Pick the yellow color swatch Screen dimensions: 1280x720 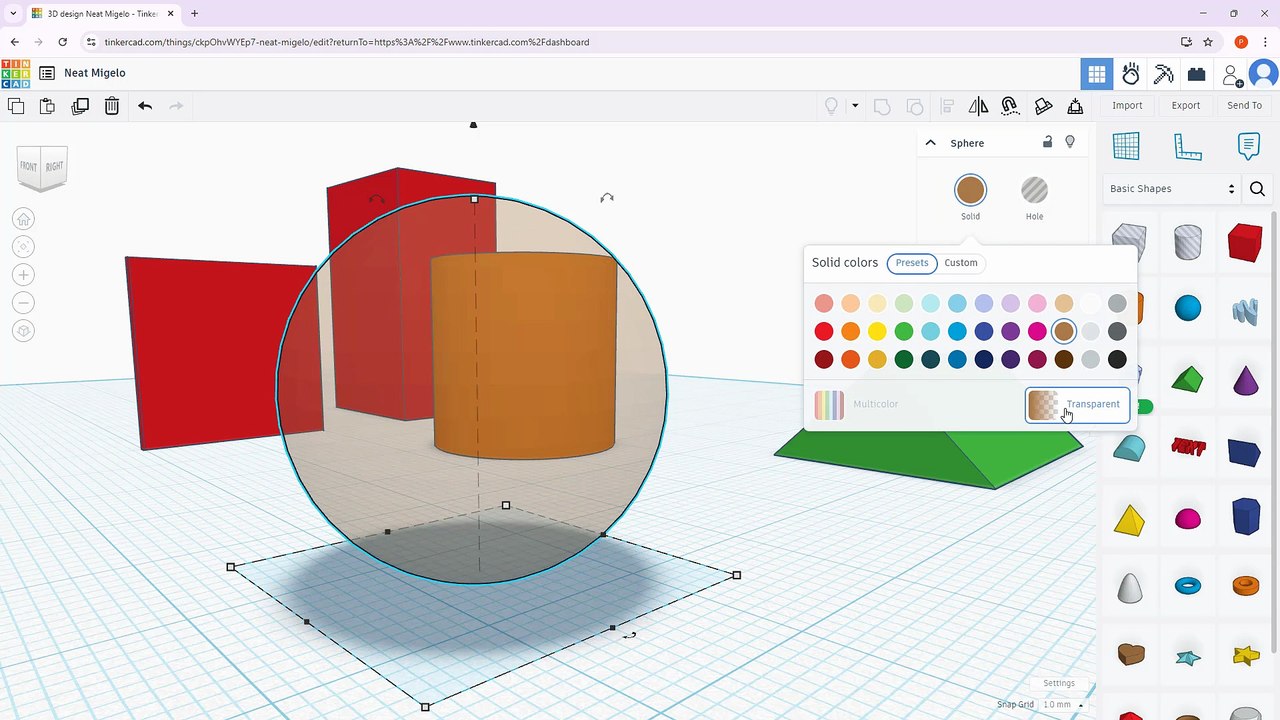coord(877,331)
